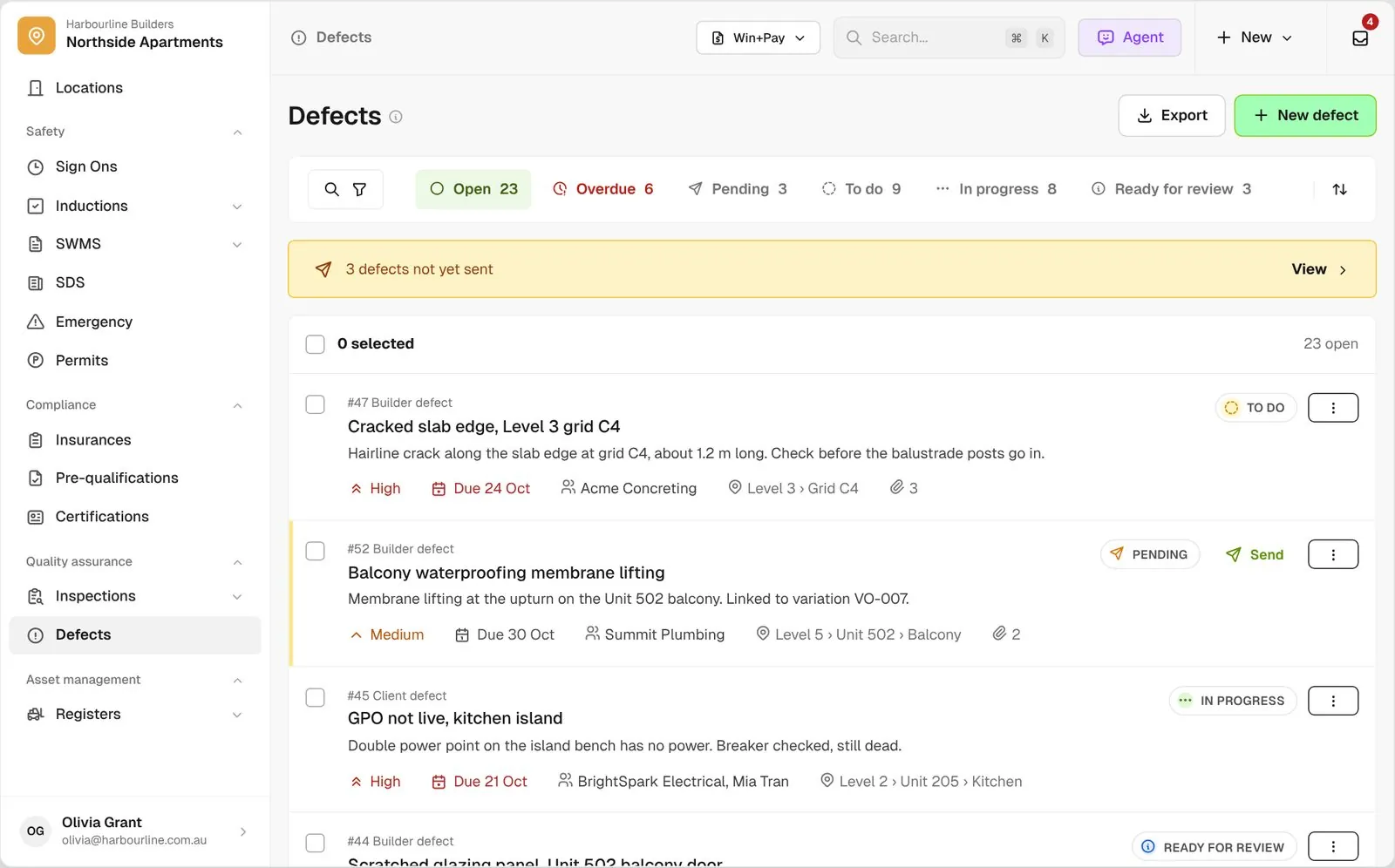Open three-dot menu for defect #45
Viewport: 1395px width, 868px height.
coord(1333,701)
